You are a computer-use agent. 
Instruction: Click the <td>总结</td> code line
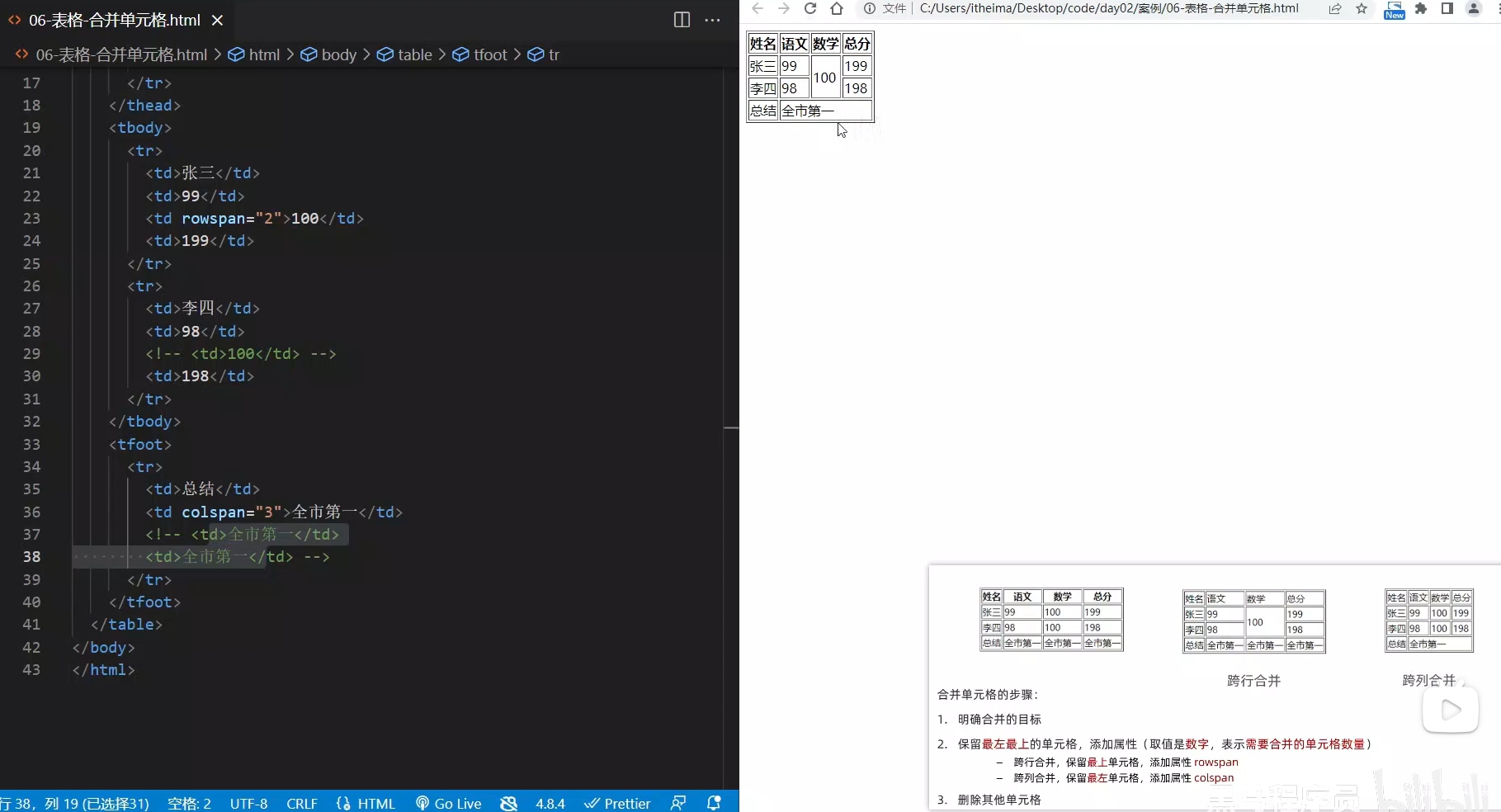[202, 489]
